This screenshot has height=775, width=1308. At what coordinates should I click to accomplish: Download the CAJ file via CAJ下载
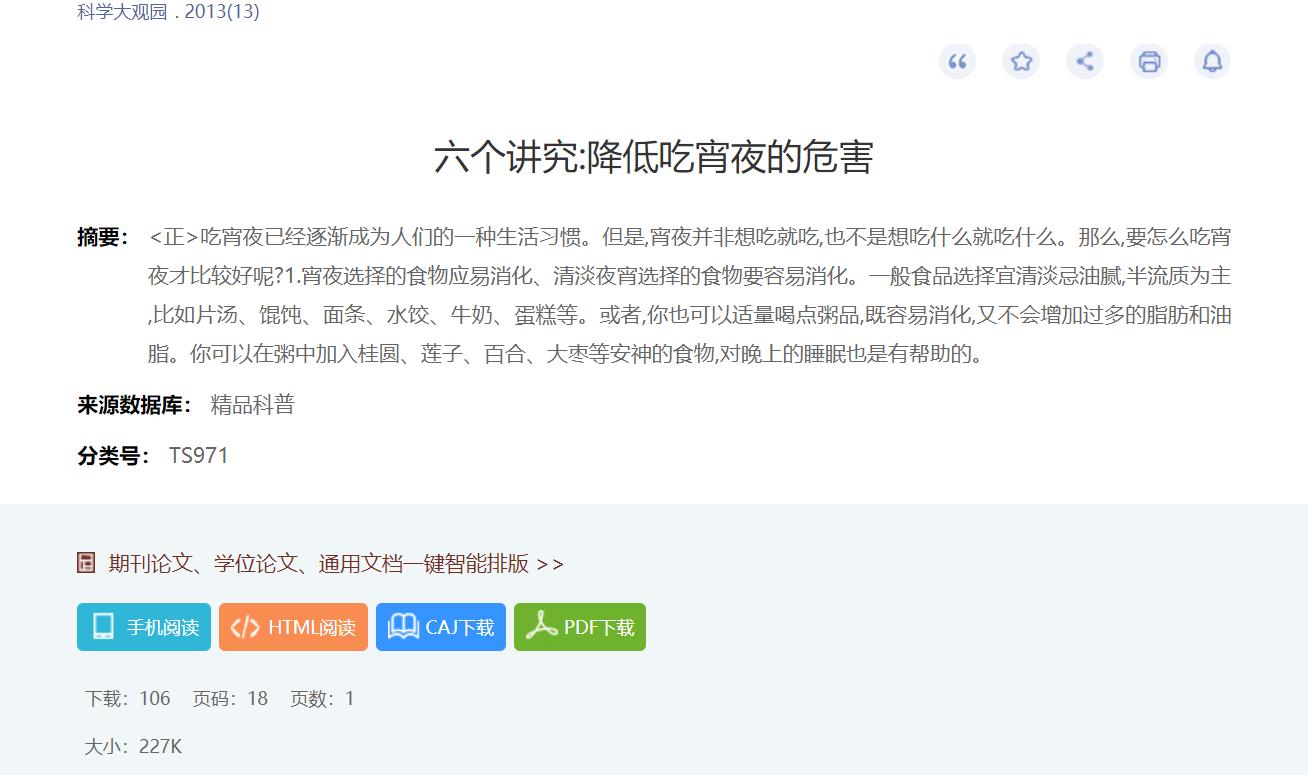(x=440, y=627)
